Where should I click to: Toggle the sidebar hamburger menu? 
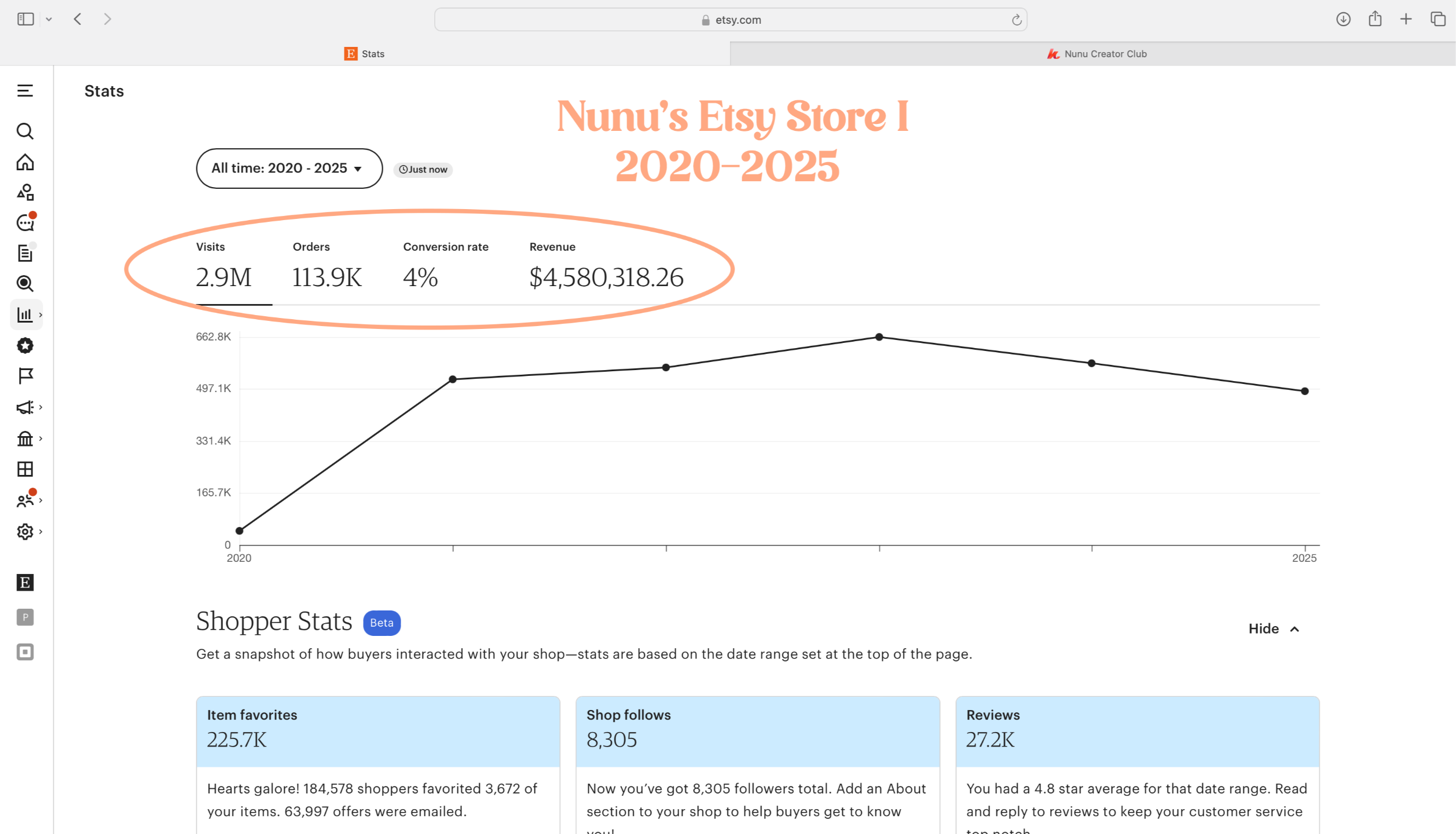25,91
